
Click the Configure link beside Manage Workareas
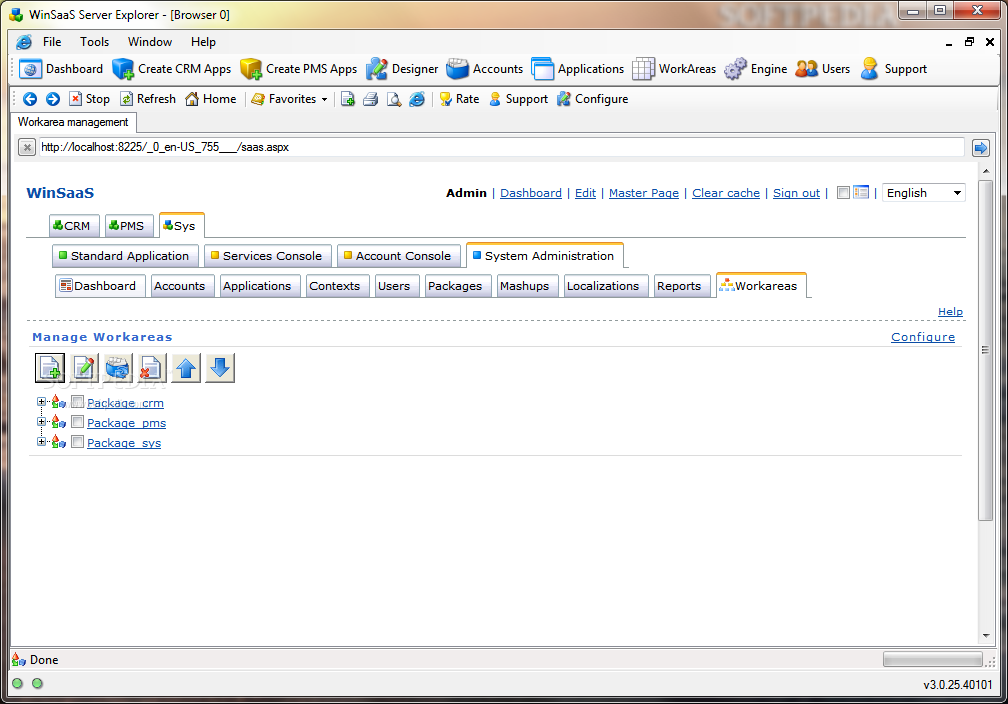[922, 337]
